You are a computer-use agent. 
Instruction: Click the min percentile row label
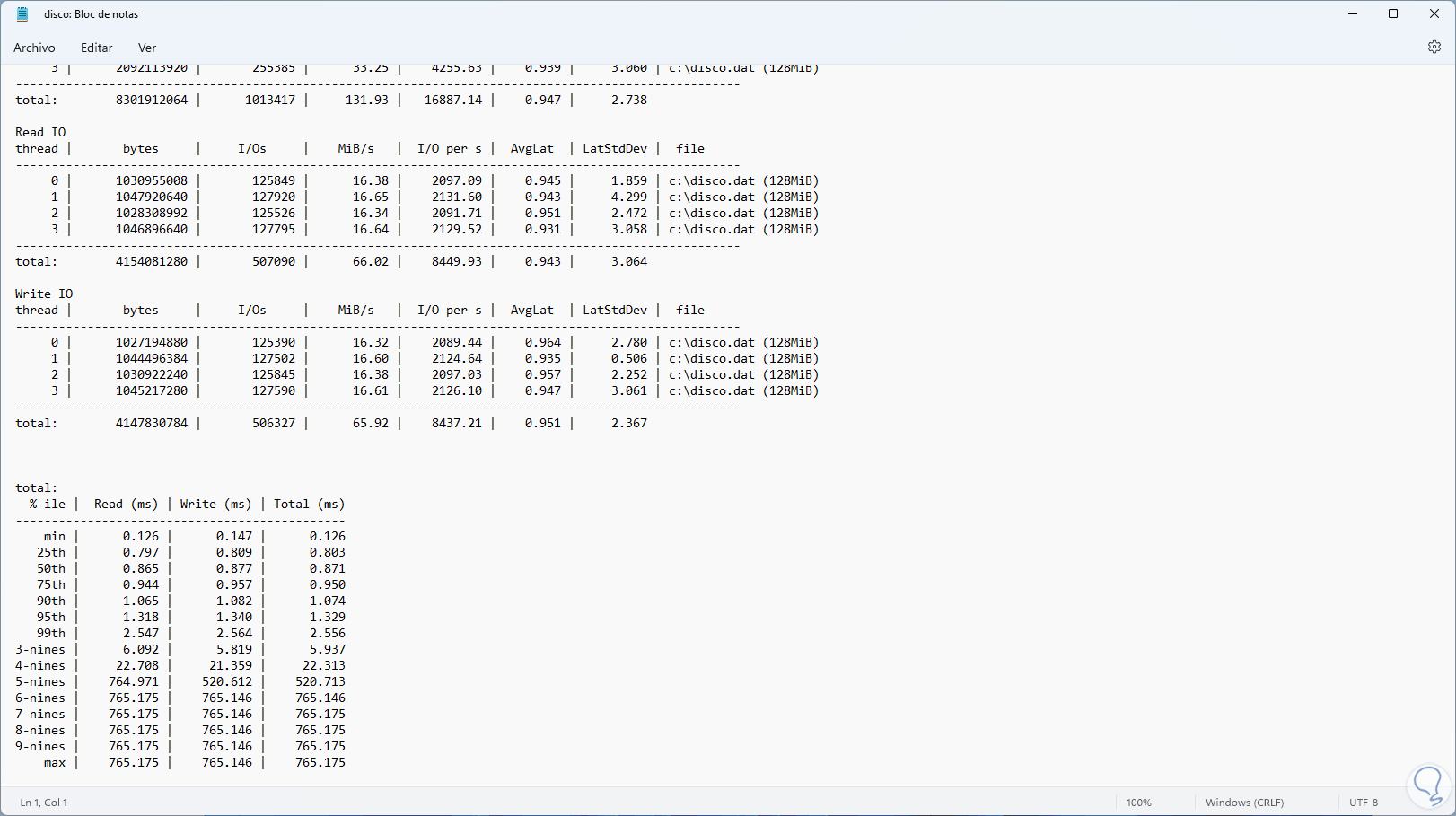(x=55, y=536)
